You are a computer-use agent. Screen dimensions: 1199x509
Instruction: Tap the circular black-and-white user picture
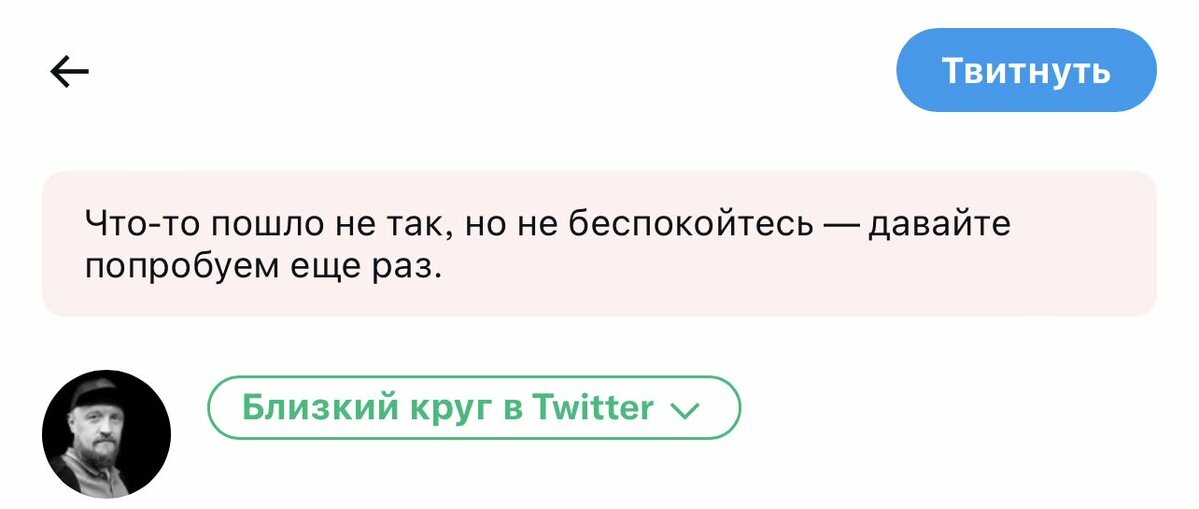106,434
